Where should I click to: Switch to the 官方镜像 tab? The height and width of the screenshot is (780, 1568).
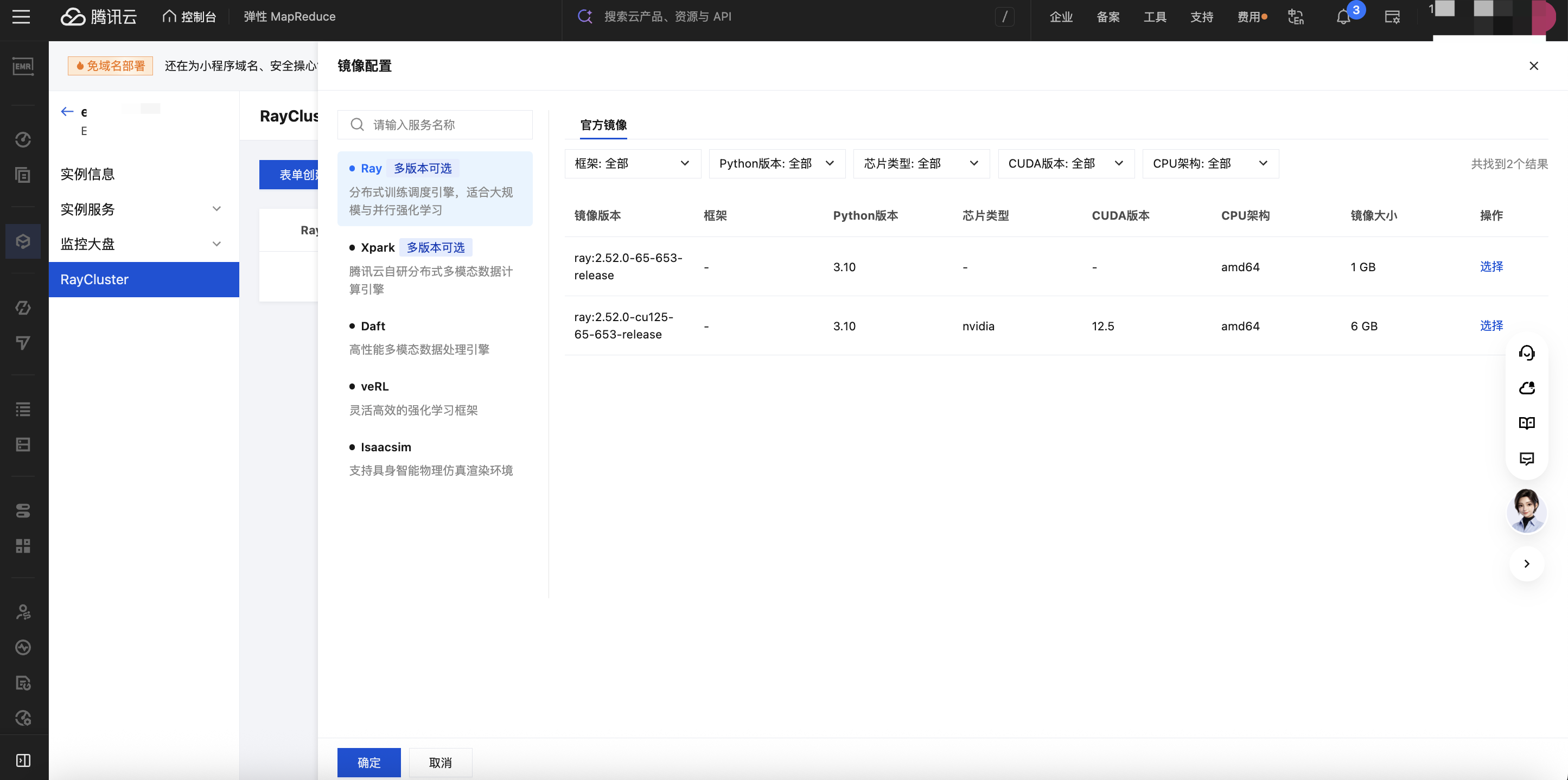pos(603,125)
